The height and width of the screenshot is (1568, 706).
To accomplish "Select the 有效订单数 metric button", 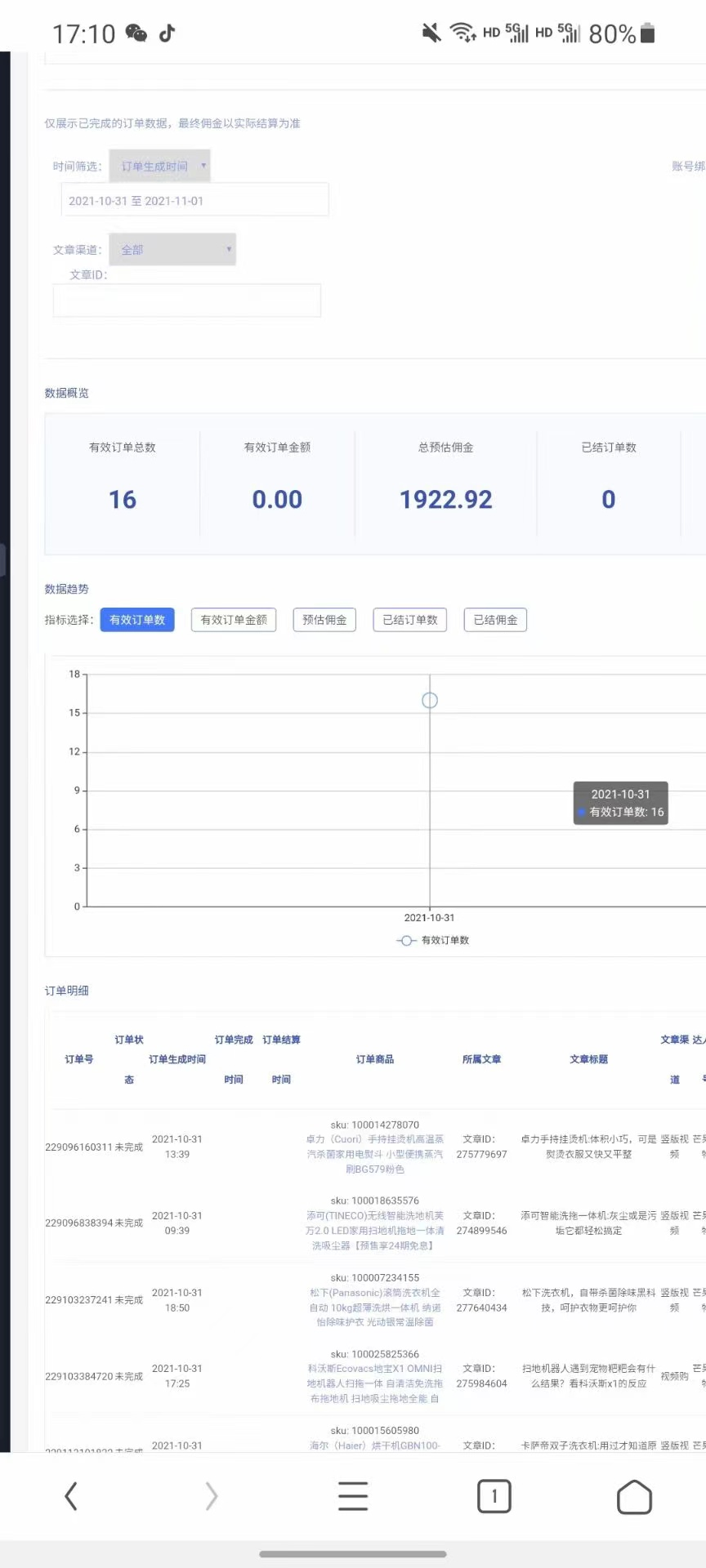I will pos(137,620).
